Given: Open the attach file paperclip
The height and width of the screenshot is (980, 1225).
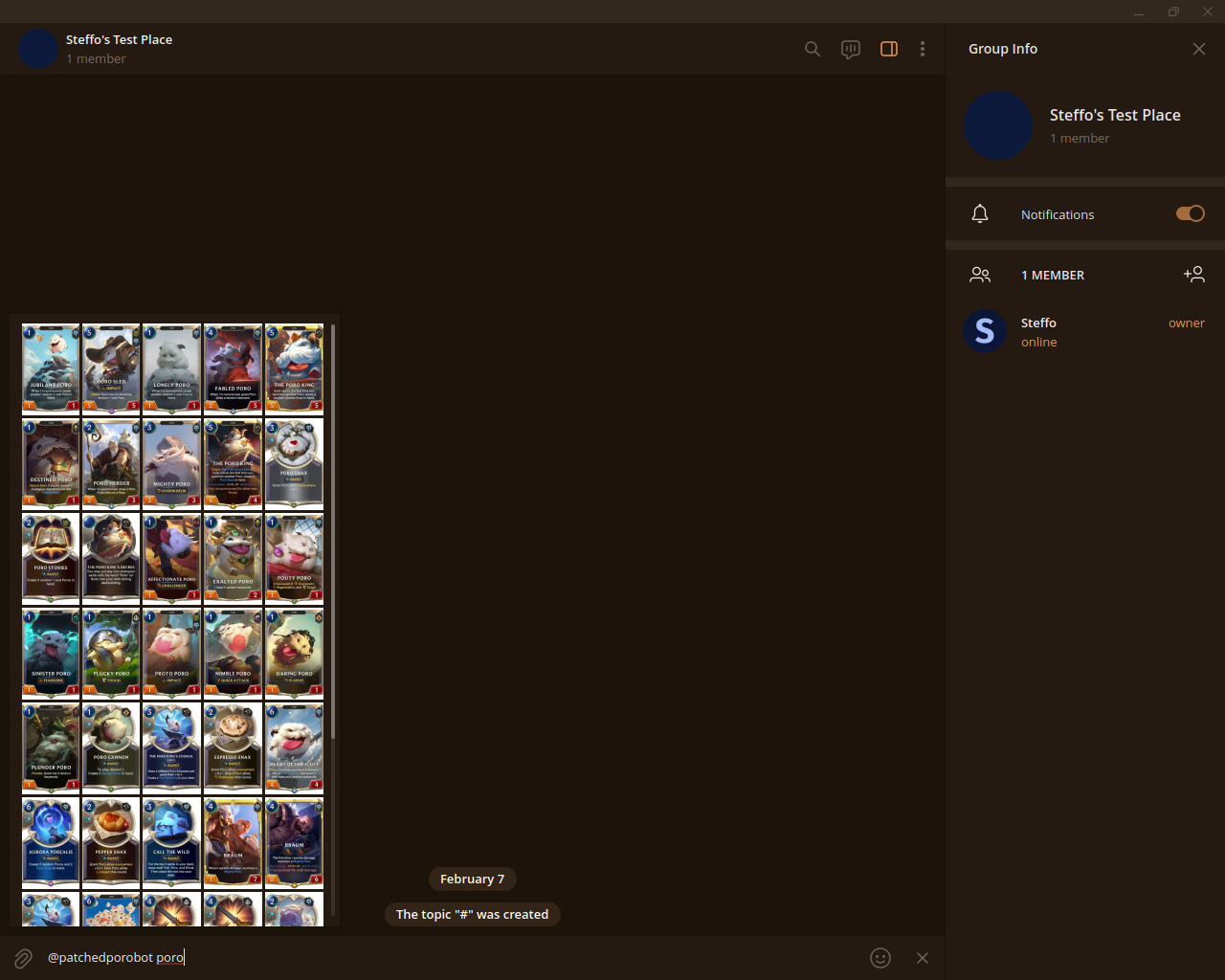Looking at the screenshot, I should (x=23, y=958).
